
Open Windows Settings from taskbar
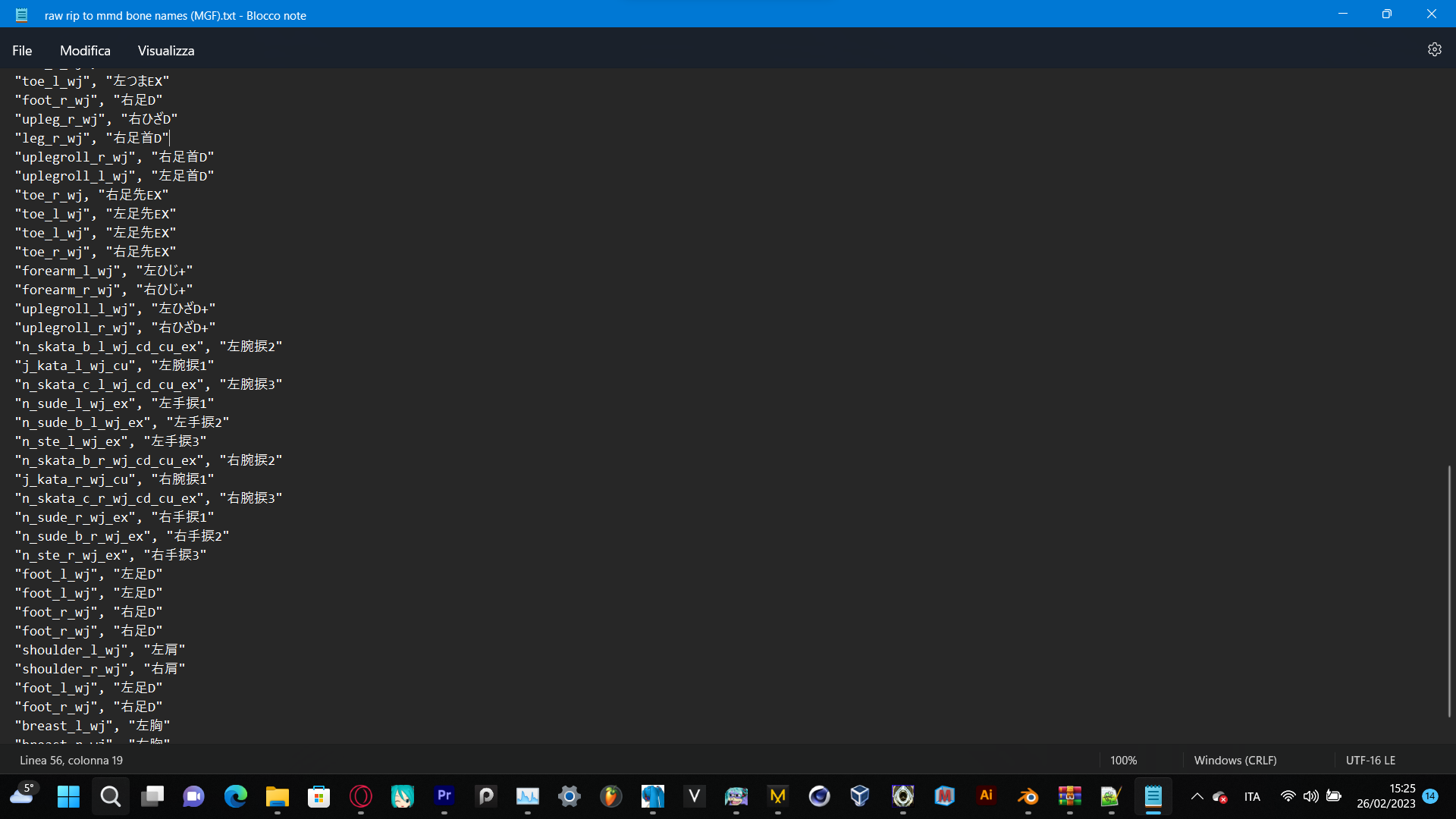pos(570,796)
